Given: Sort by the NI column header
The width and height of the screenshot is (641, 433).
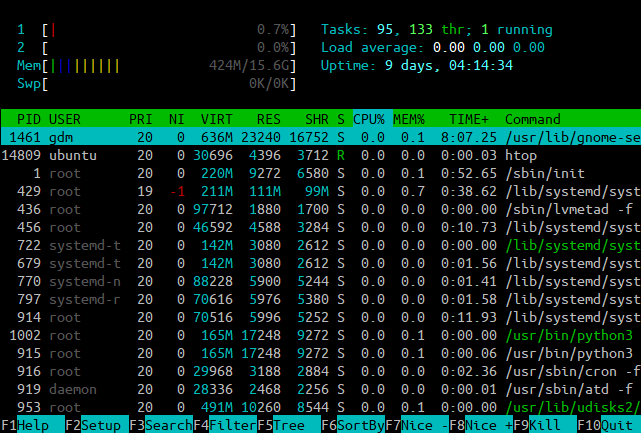Looking at the screenshot, I should (x=177, y=119).
